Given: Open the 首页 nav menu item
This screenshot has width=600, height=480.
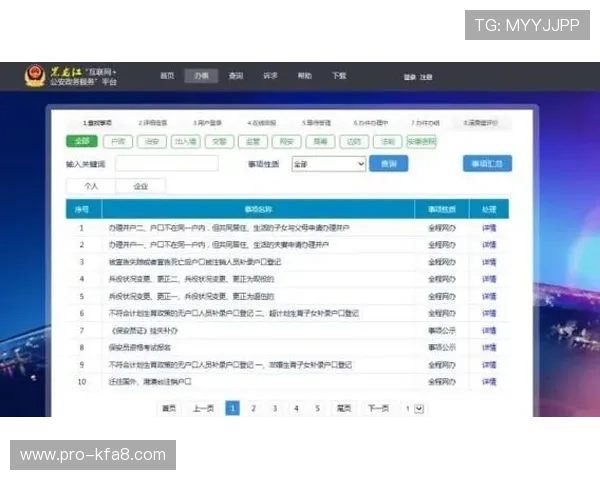Looking at the screenshot, I should [x=167, y=76].
